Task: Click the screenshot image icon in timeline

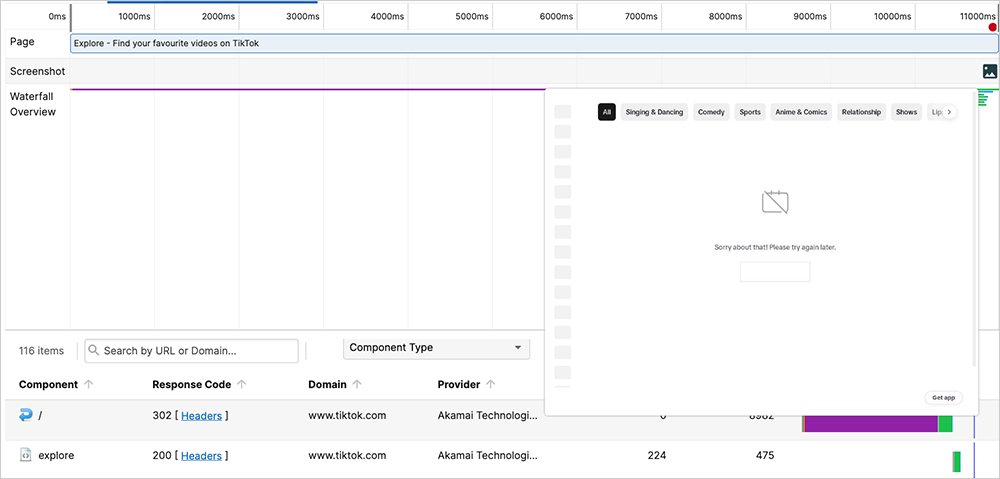Action: (x=989, y=71)
